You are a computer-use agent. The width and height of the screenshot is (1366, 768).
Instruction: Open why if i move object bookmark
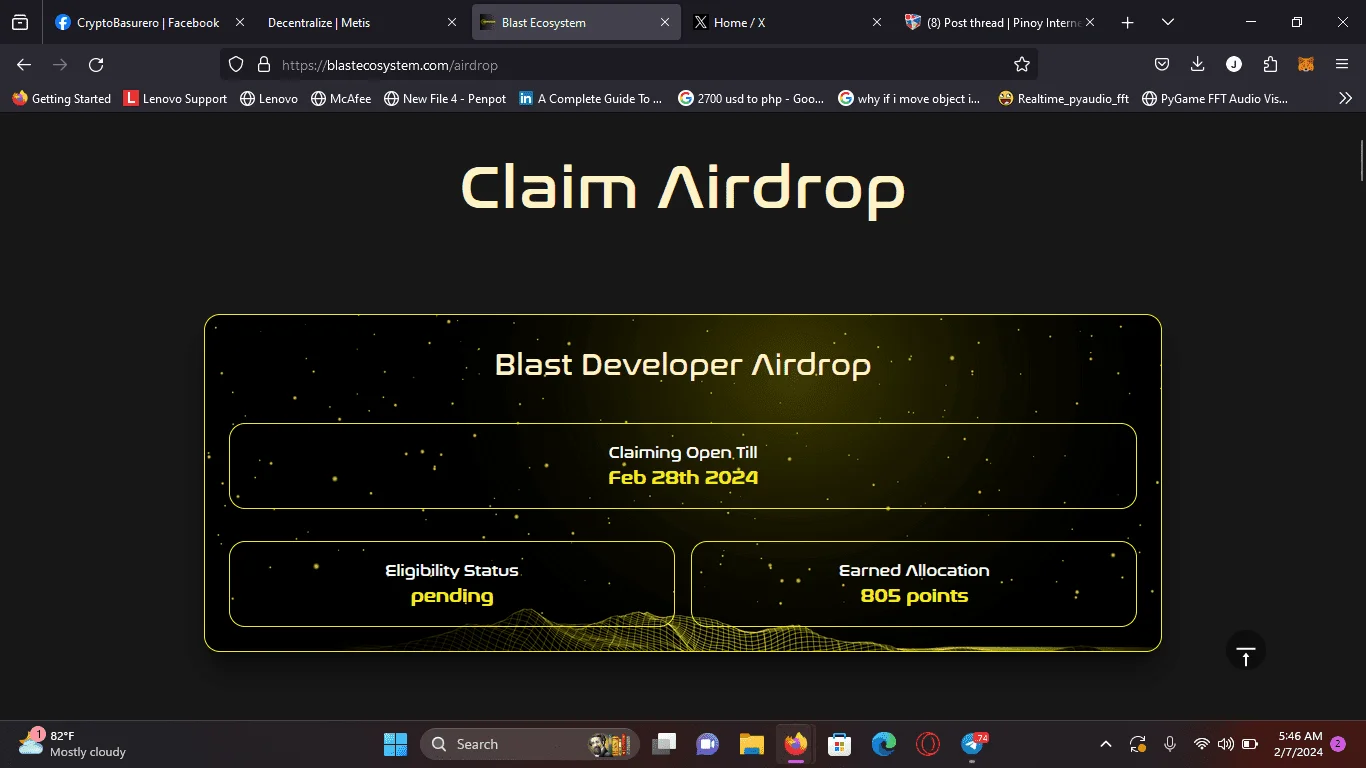(910, 98)
